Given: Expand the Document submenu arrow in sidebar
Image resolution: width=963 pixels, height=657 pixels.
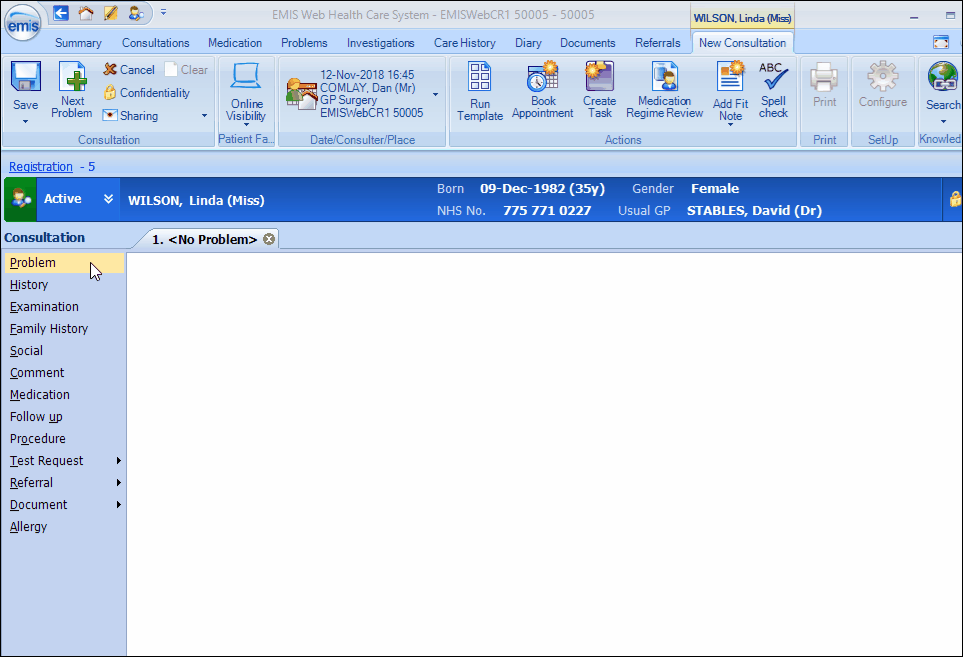Looking at the screenshot, I should 119,505.
